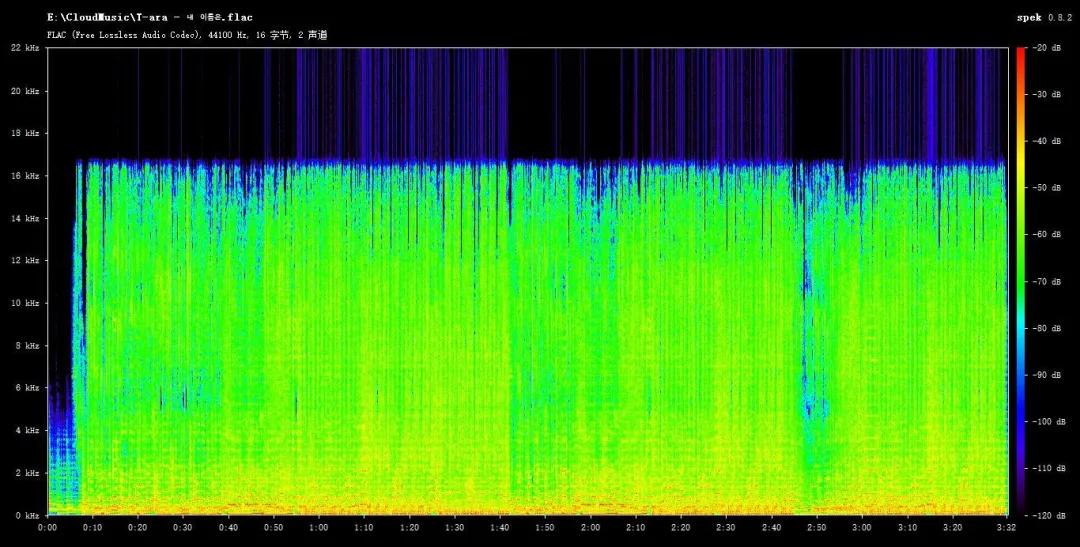Click the 0:00 time axis label

click(x=48, y=528)
